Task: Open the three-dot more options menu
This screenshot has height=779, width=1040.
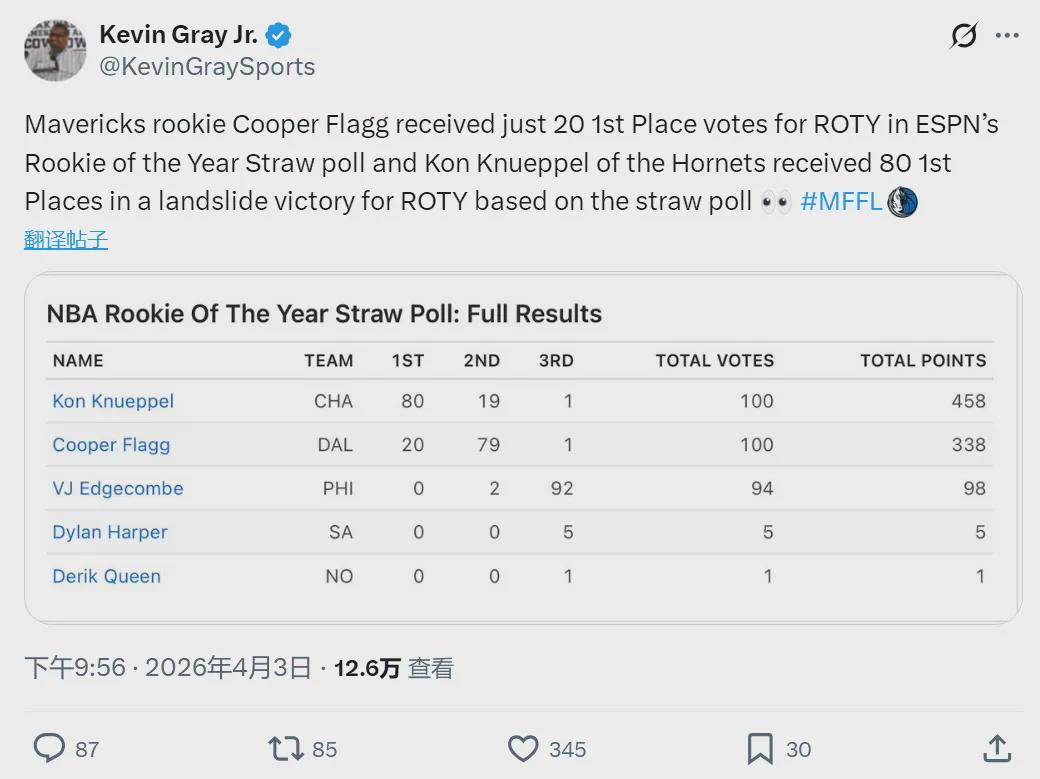Action: tap(1007, 36)
